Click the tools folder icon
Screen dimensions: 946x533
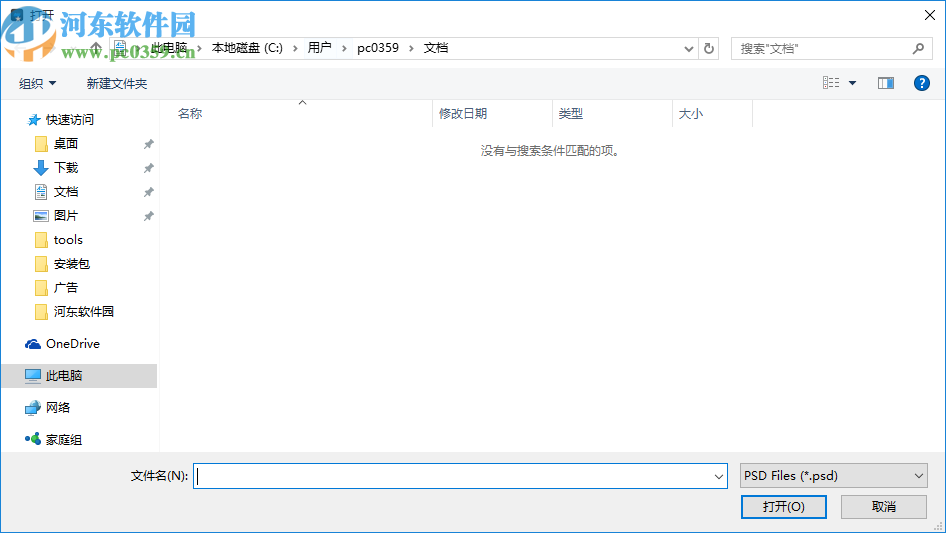click(x=41, y=240)
